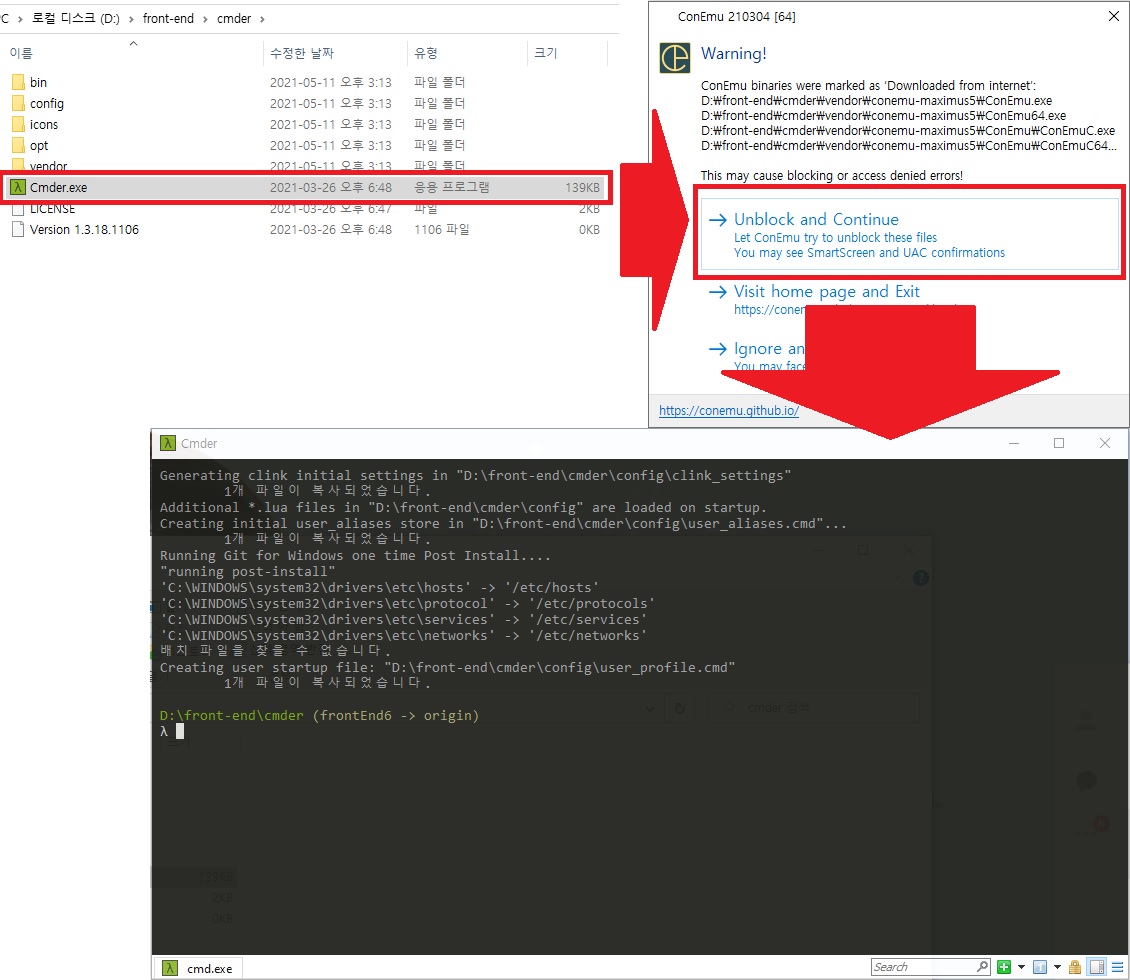This screenshot has width=1130, height=980.
Task: Click Unblock and Continue option
Action: tap(909, 234)
